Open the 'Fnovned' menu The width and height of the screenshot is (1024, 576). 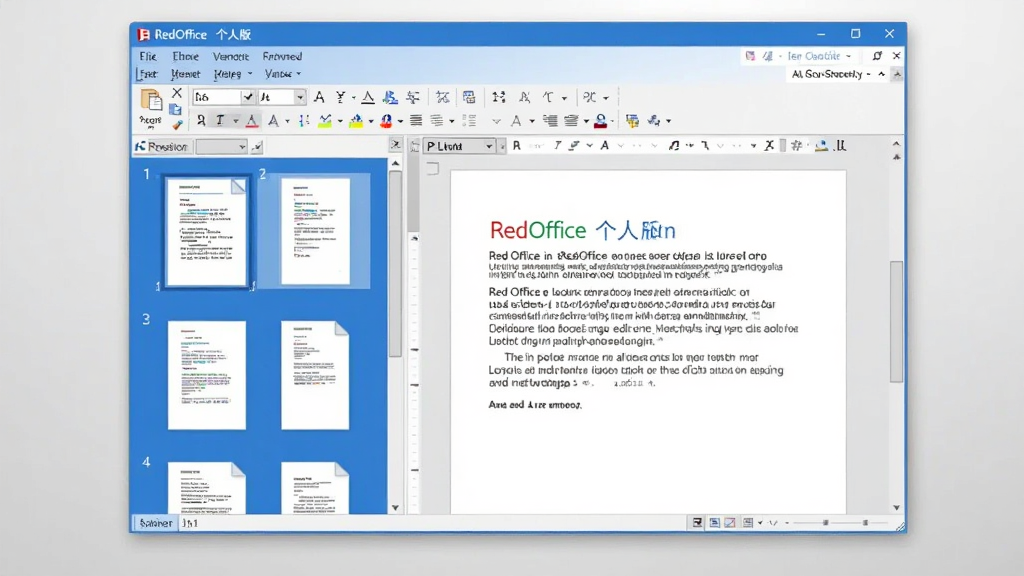(282, 57)
